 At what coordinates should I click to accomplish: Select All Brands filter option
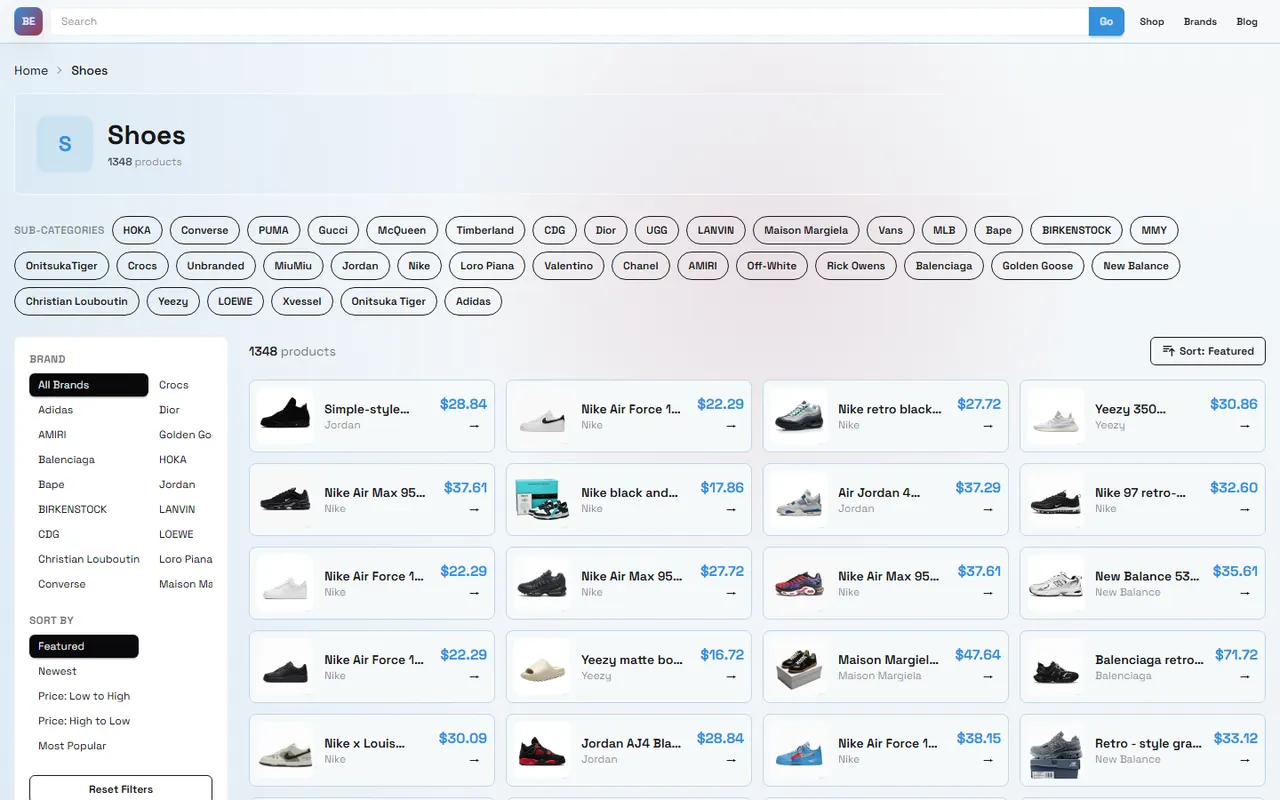coord(89,385)
